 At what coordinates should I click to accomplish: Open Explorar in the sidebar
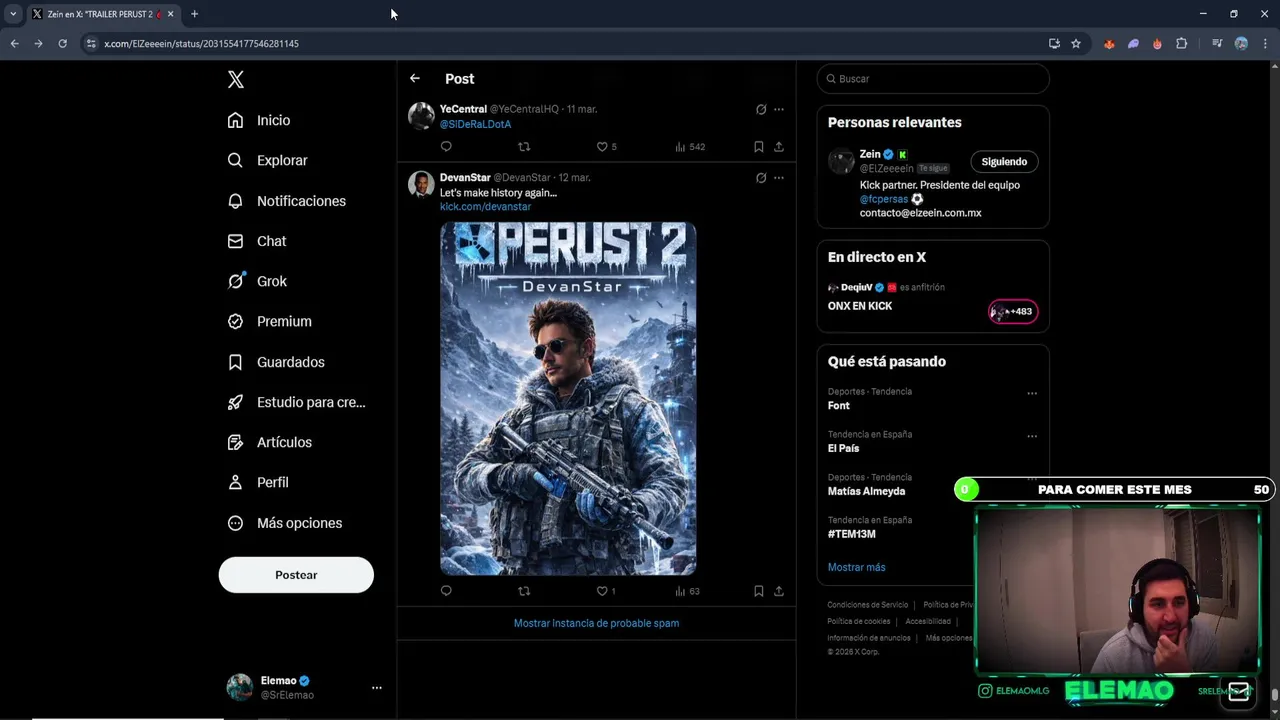[x=267, y=160]
